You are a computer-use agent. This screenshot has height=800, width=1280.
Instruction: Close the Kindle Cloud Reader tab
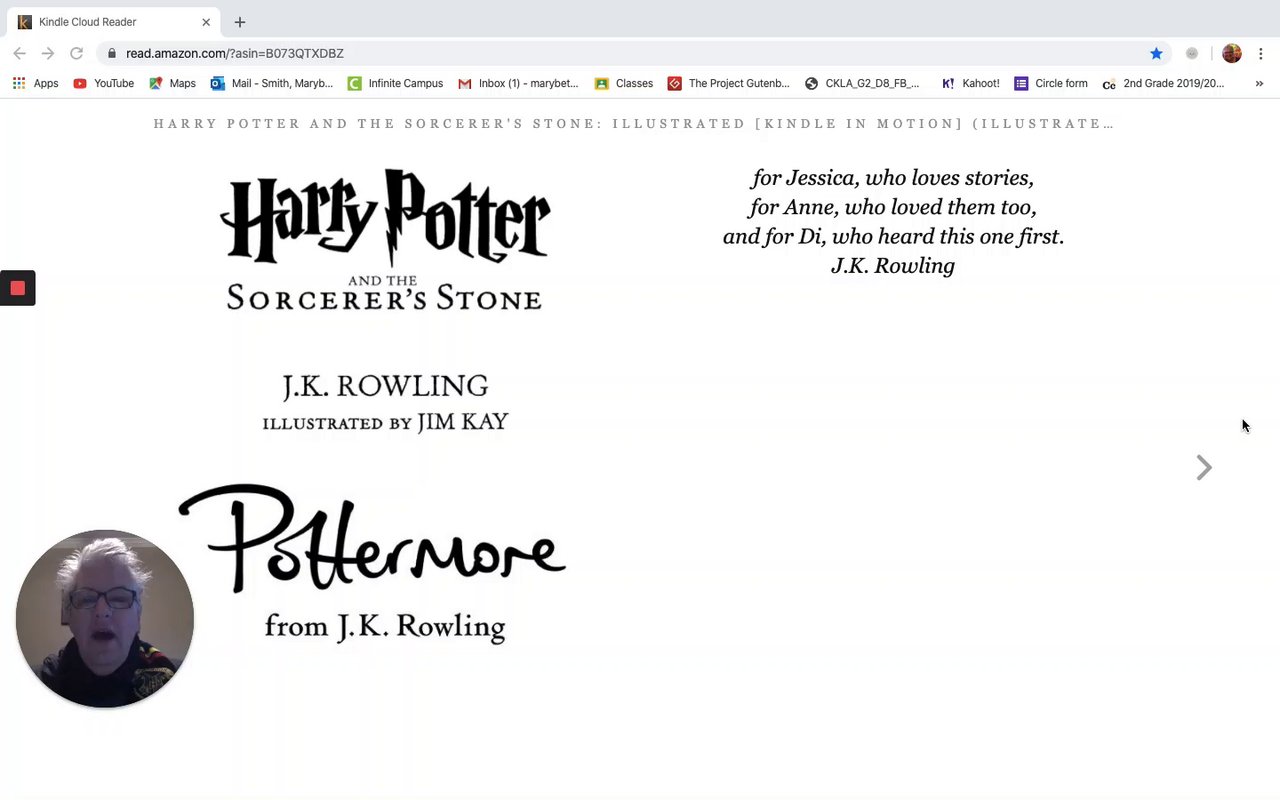(206, 22)
